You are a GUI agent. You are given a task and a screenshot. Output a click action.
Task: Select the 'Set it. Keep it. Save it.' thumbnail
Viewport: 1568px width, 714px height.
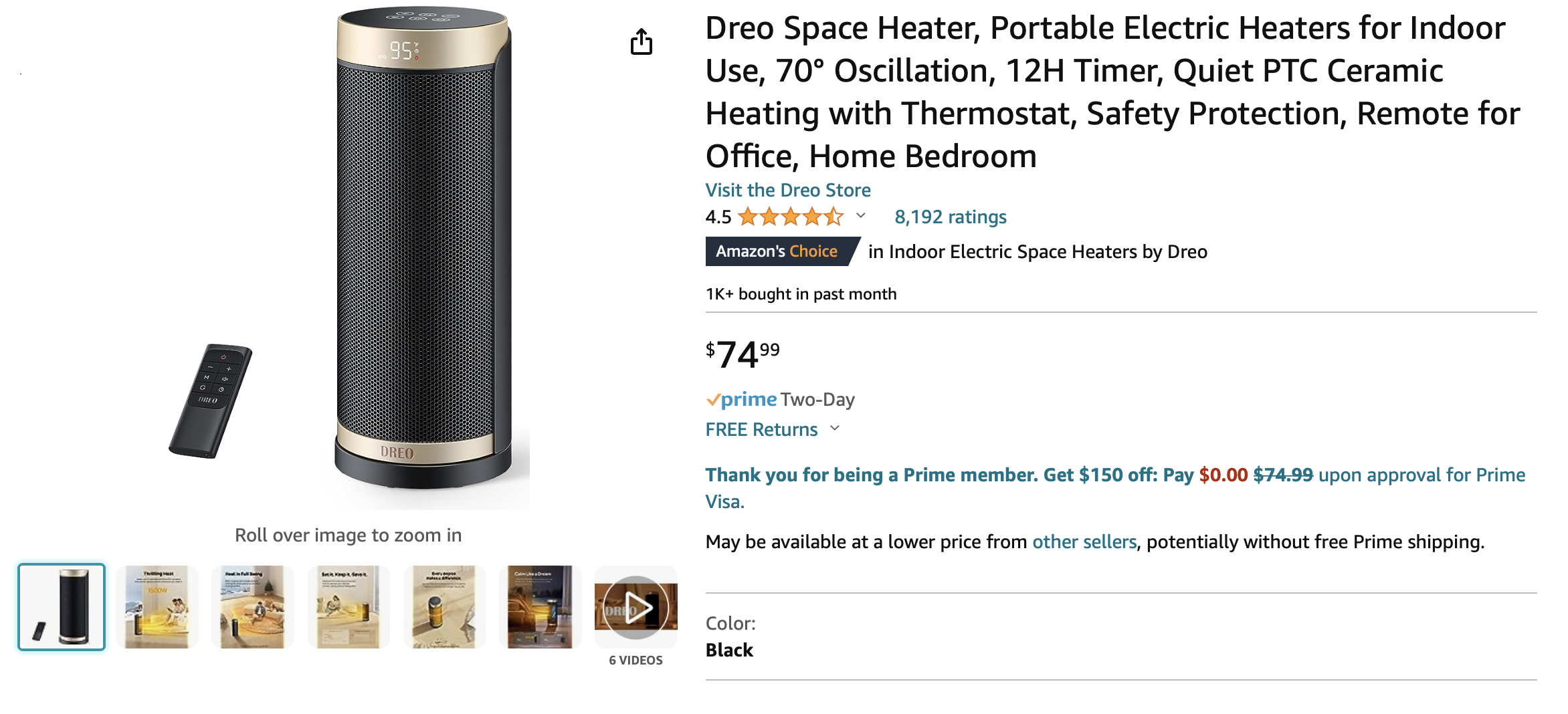349,607
